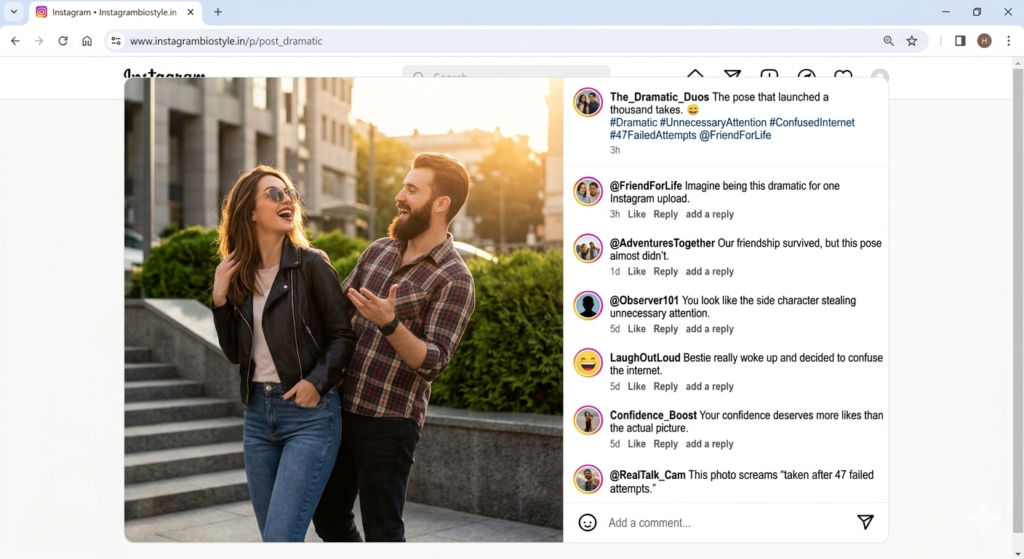The width and height of the screenshot is (1024, 559).
Task: Click the 3h timestamp under the caption
Action: (x=615, y=150)
